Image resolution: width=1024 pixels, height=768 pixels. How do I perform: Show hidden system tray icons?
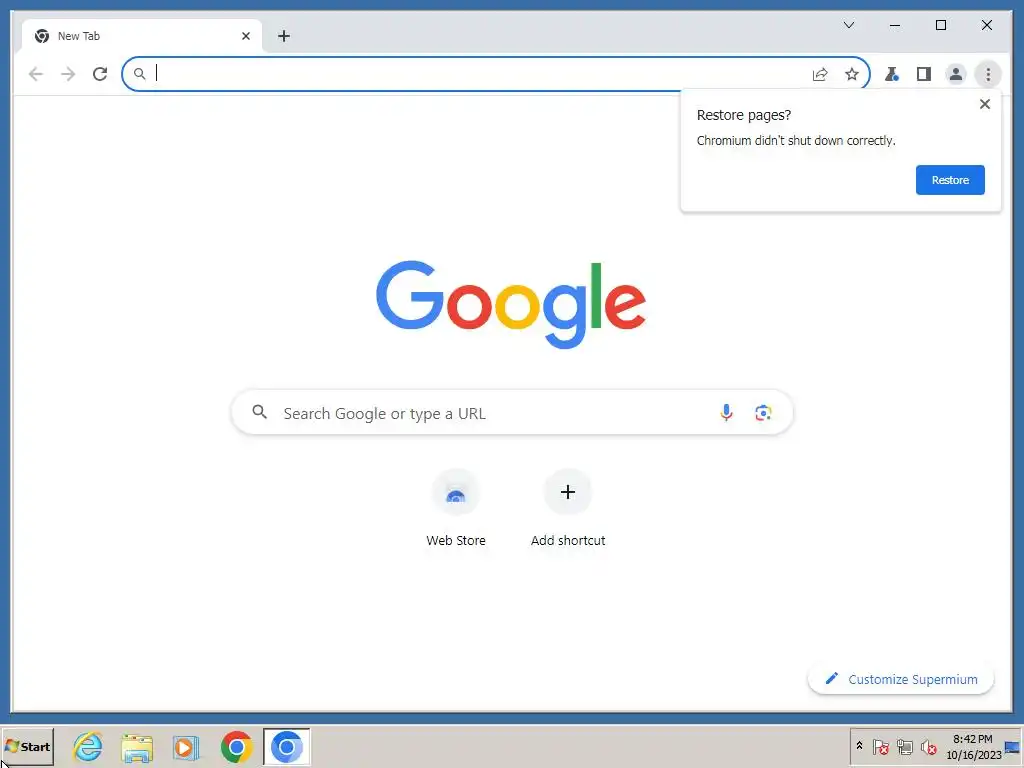[x=859, y=746]
